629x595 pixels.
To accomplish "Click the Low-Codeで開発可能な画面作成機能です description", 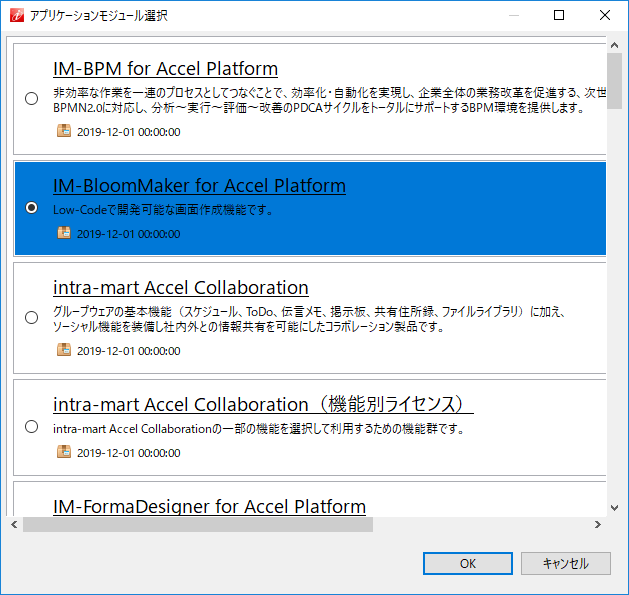I will point(163,210).
